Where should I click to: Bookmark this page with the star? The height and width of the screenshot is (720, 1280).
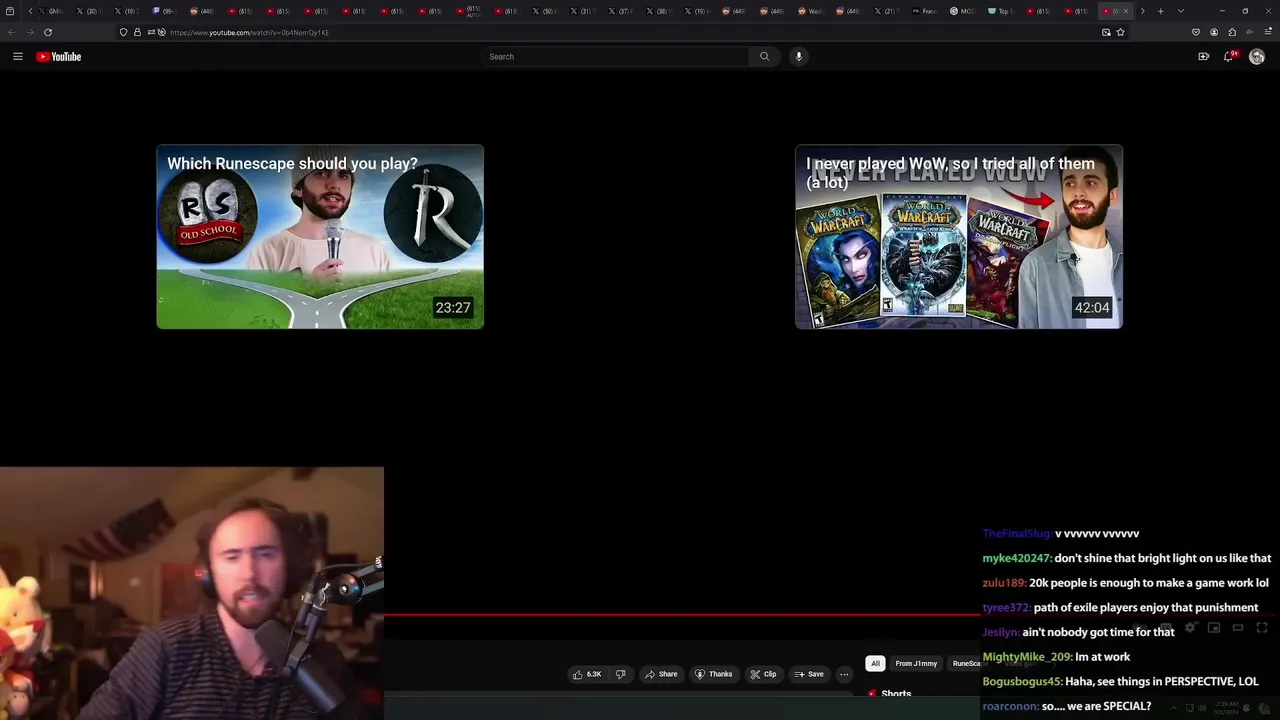click(x=1120, y=32)
